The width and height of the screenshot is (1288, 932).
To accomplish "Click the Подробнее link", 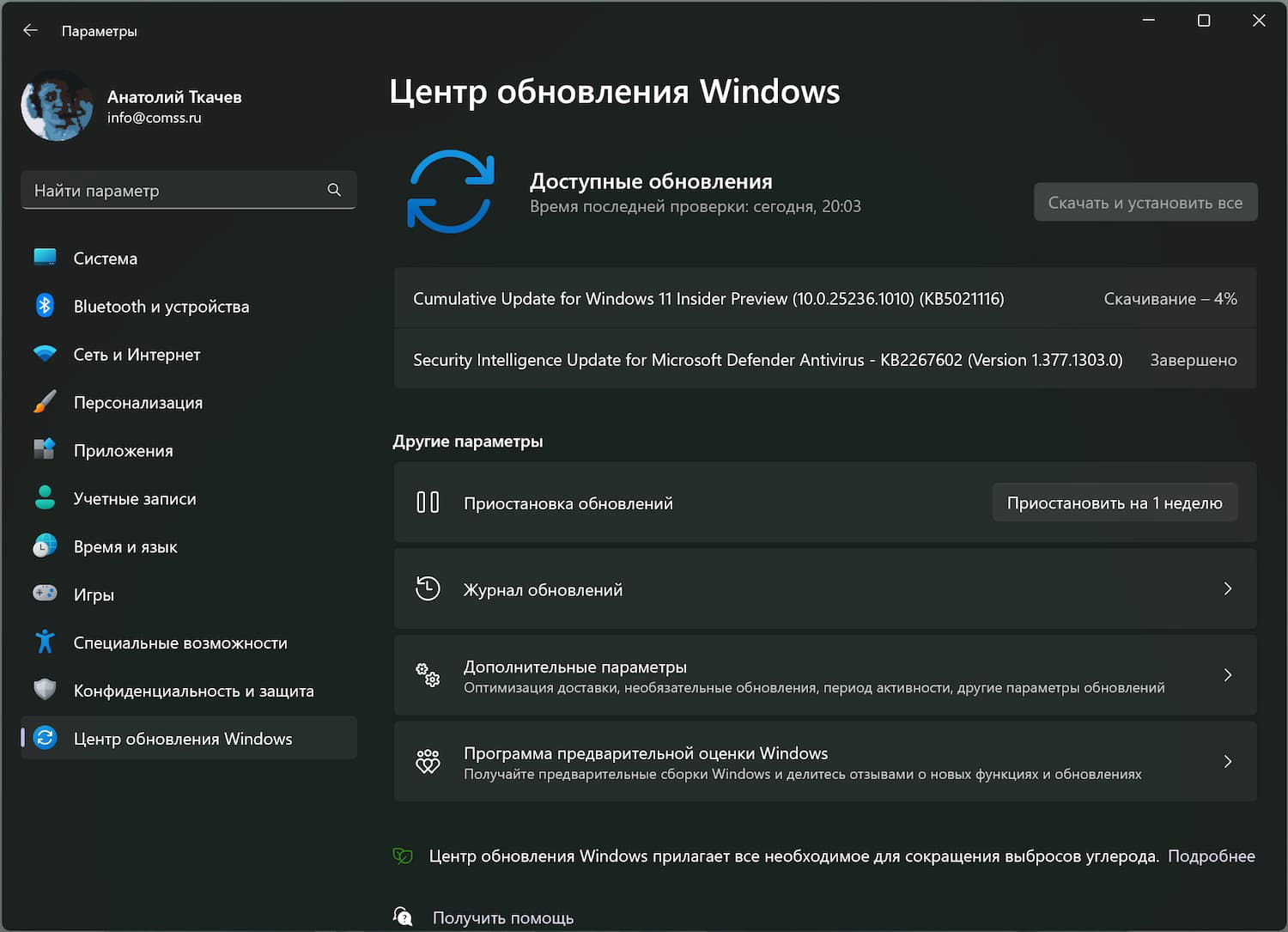I will 1211,856.
